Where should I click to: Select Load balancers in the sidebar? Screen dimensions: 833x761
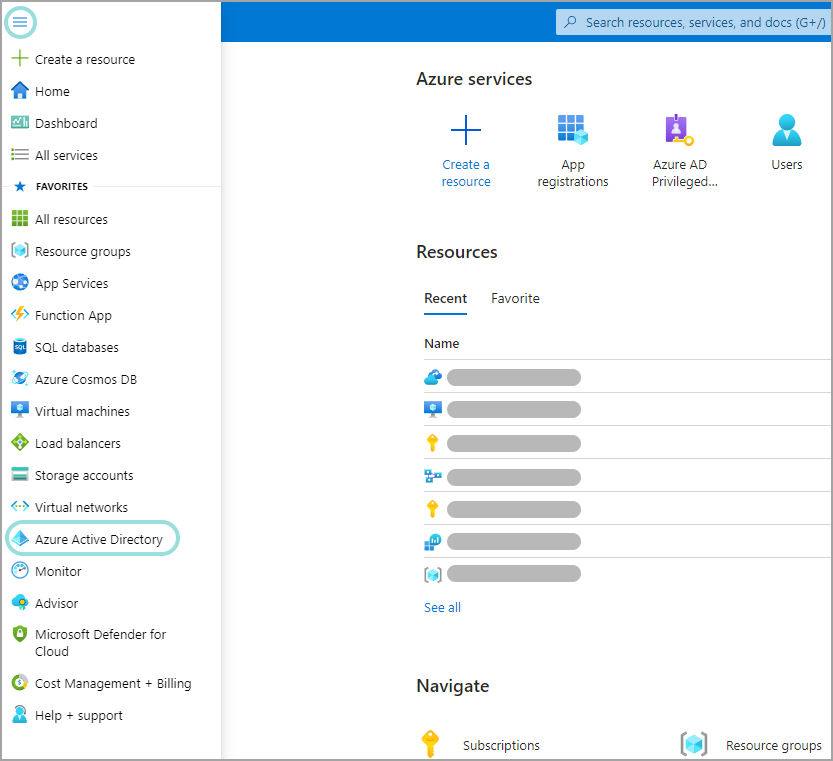click(77, 442)
